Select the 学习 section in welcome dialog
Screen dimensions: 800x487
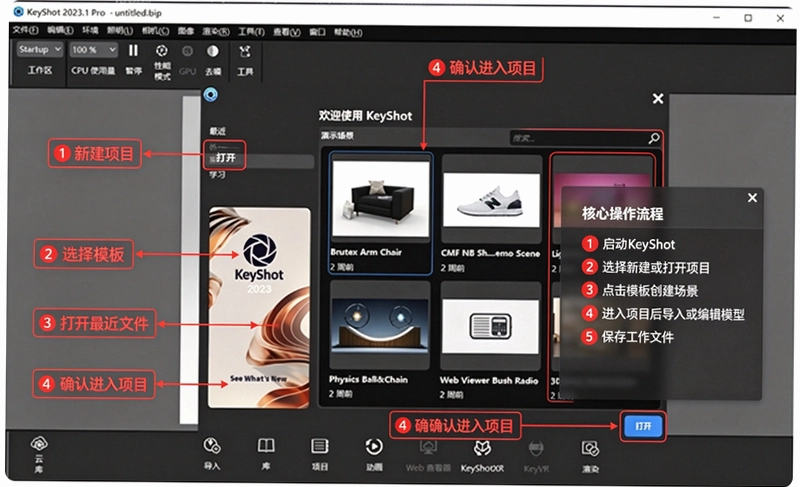(217, 175)
